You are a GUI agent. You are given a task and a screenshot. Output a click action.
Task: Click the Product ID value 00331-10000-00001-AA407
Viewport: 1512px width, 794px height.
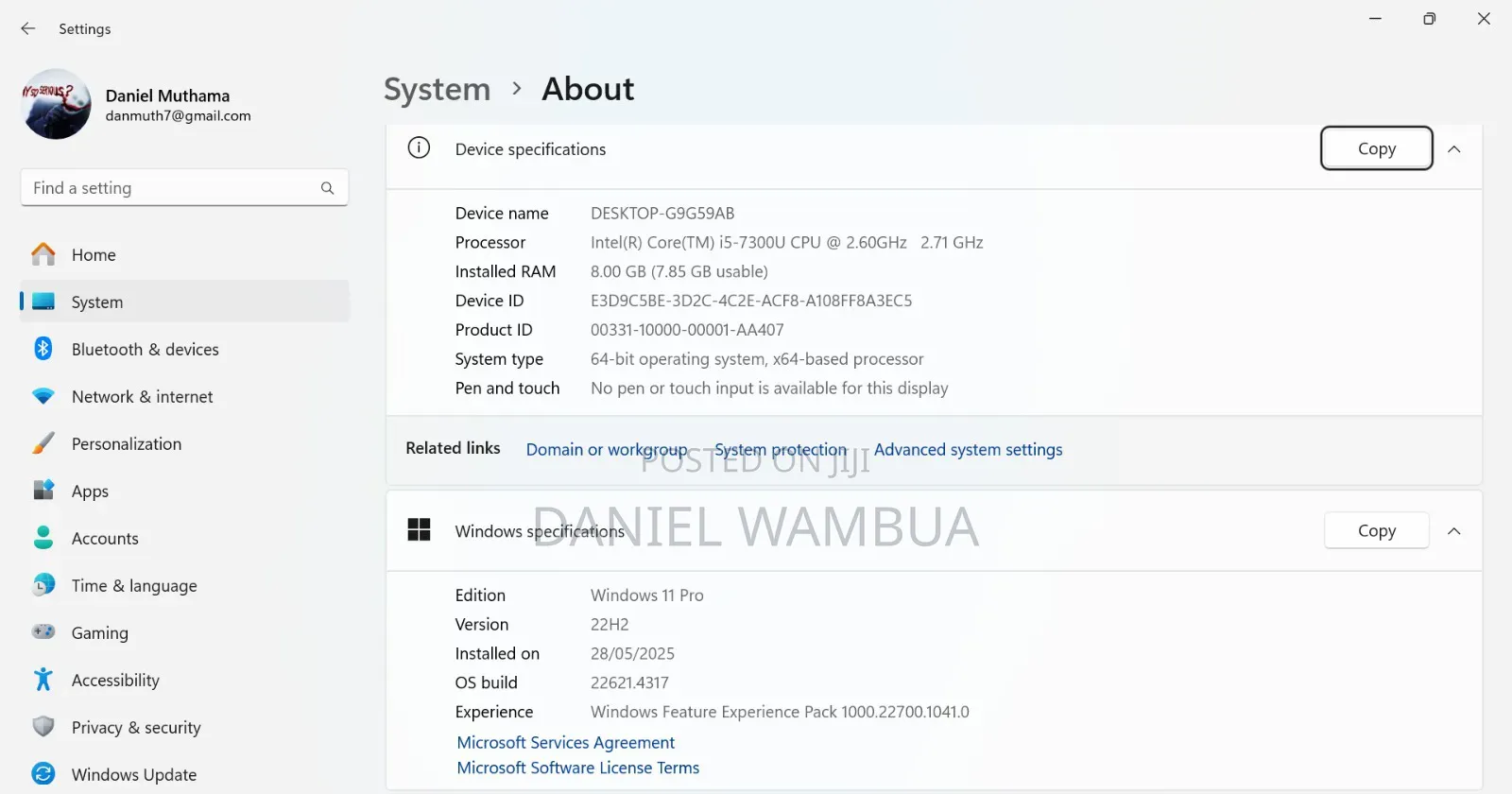point(687,330)
